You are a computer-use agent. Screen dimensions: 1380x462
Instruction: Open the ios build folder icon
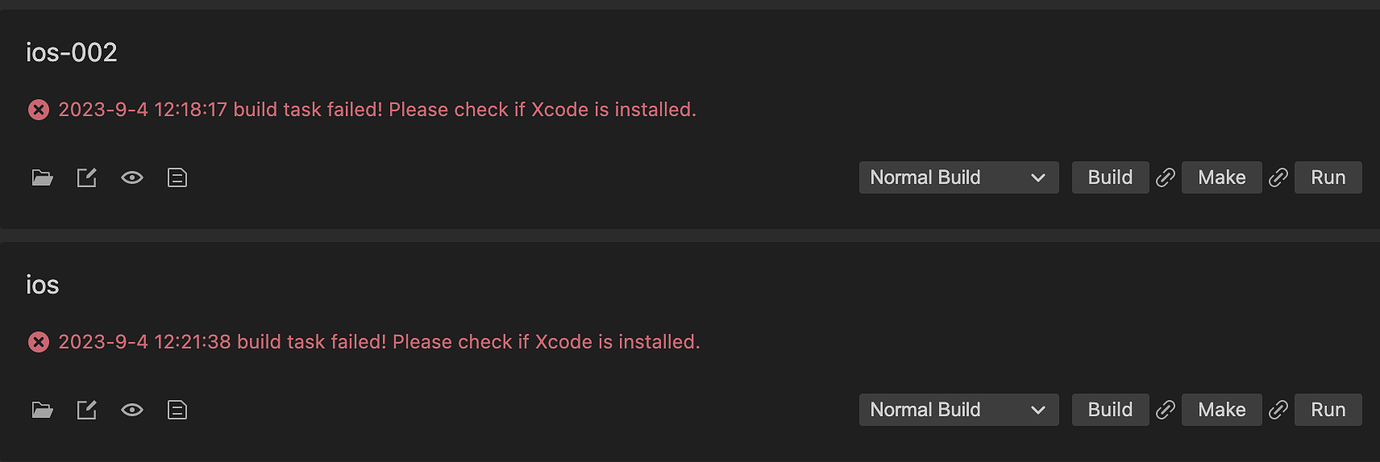point(42,410)
